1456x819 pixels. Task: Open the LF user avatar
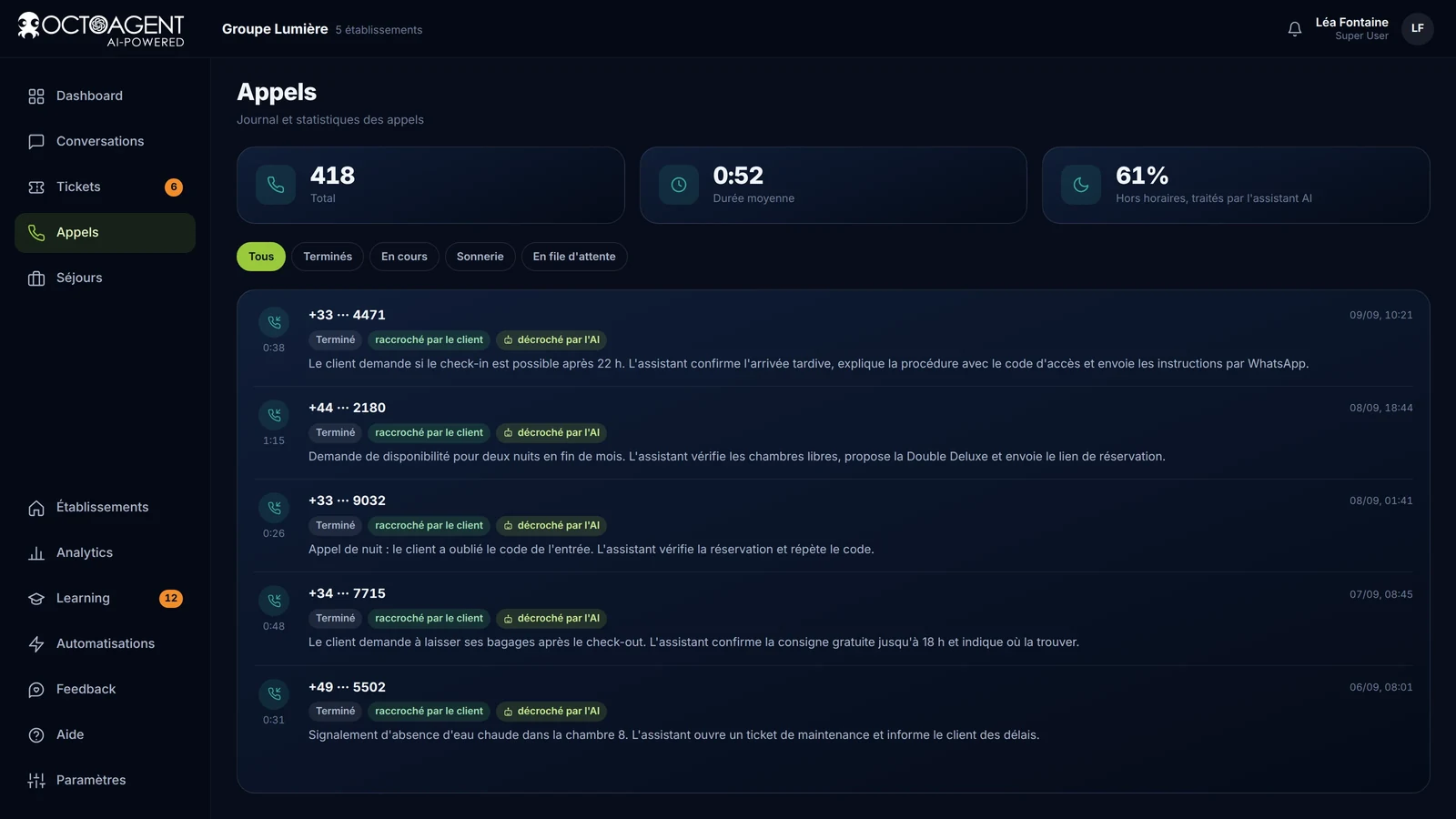pos(1418,29)
